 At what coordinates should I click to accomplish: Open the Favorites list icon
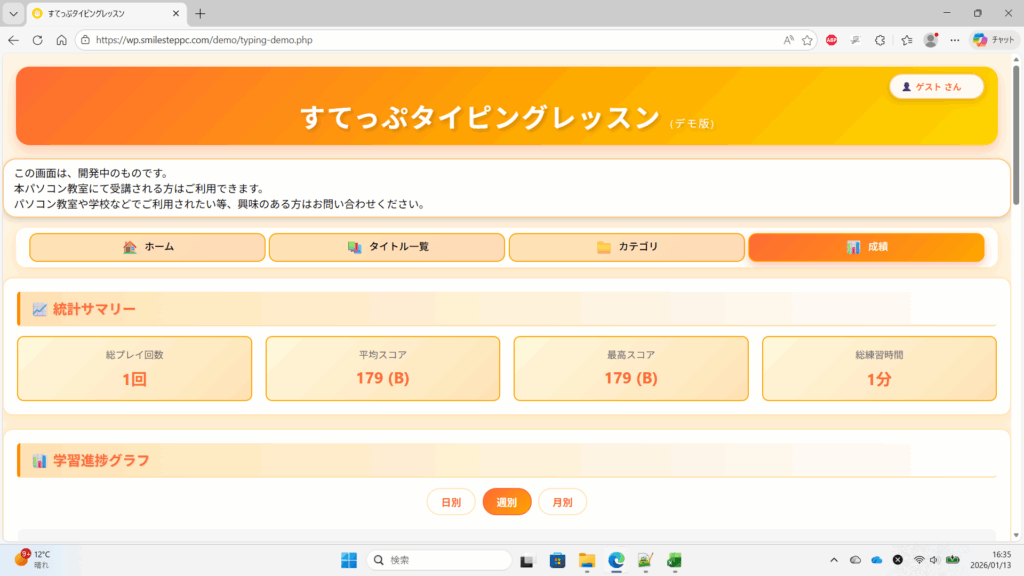(906, 40)
